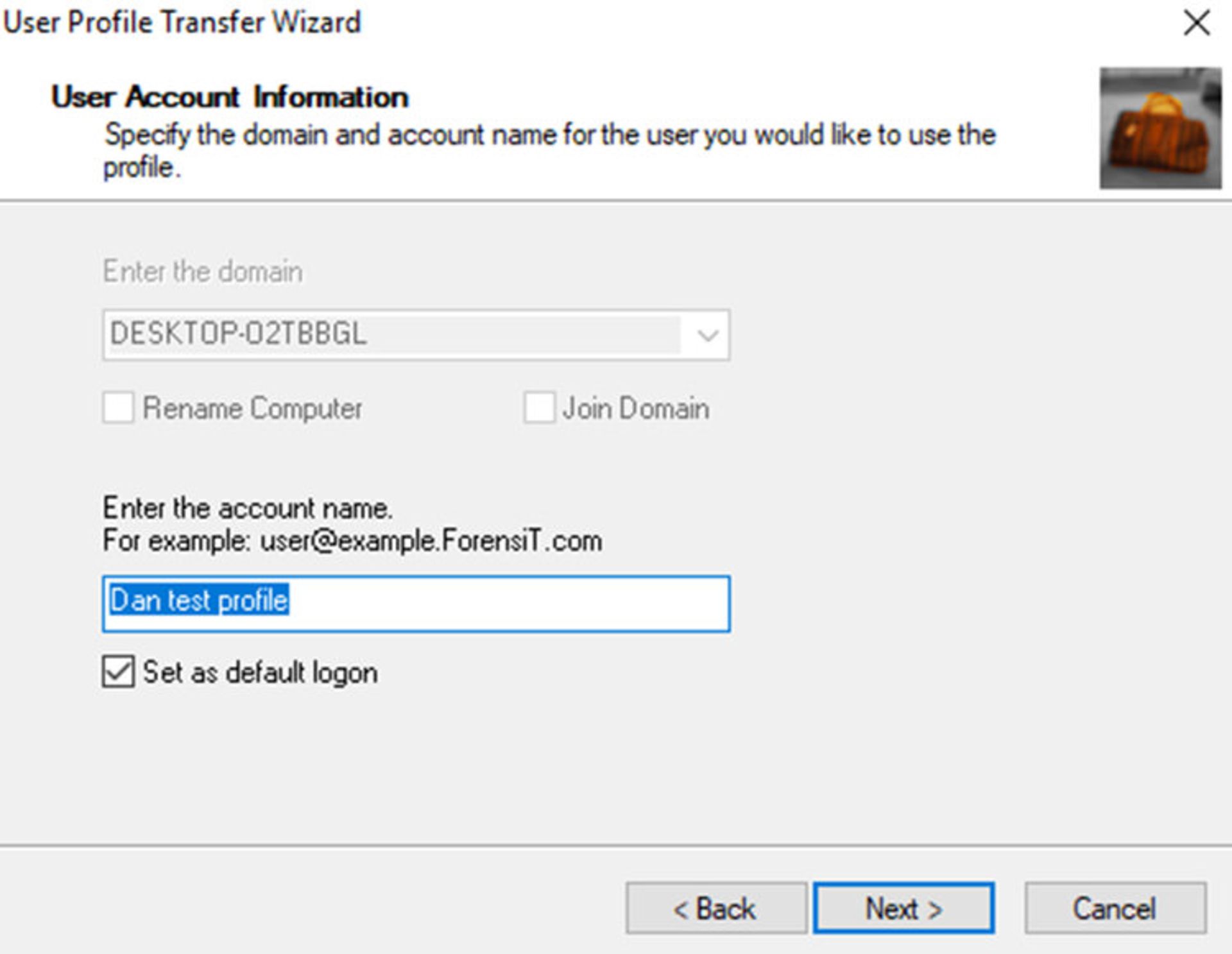The height and width of the screenshot is (954, 1232).
Task: Tick the Rename Computer checkbox
Action: (118, 408)
